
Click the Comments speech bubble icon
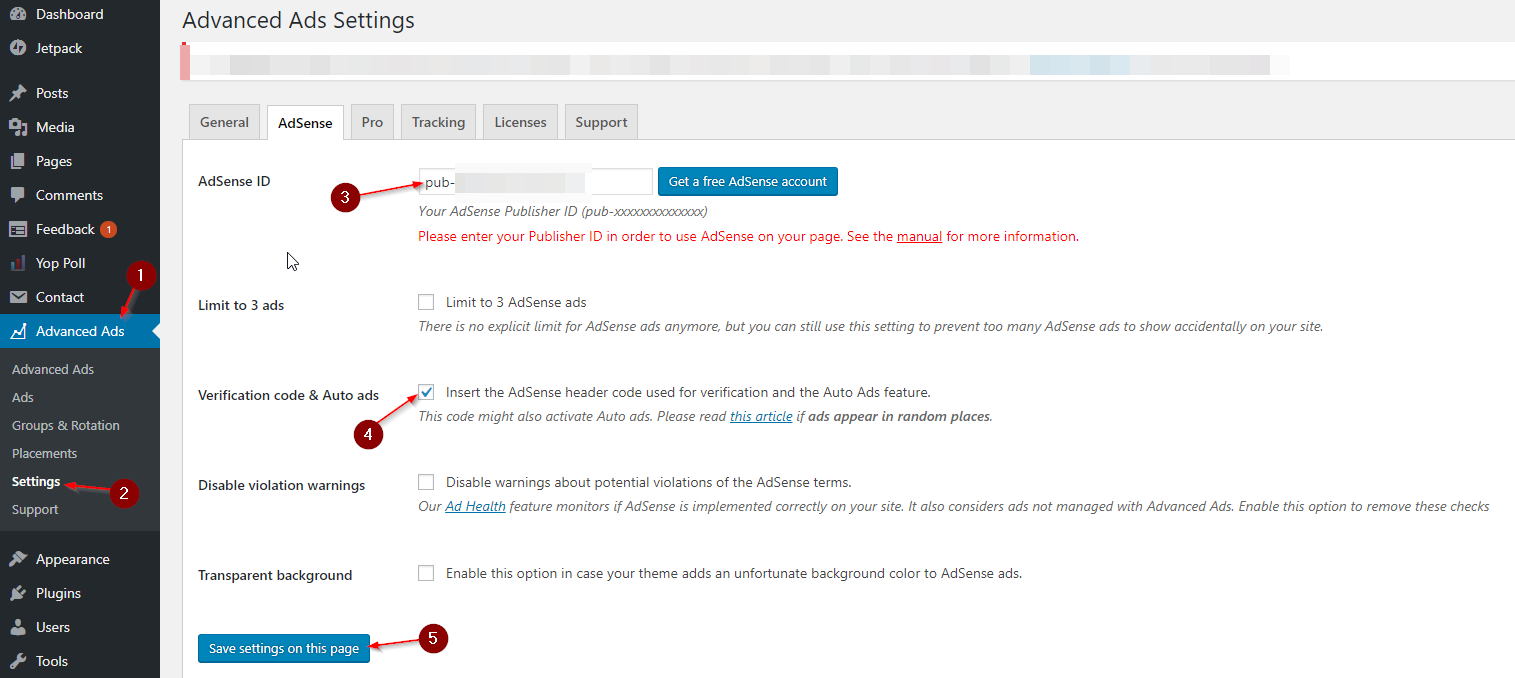pos(18,195)
